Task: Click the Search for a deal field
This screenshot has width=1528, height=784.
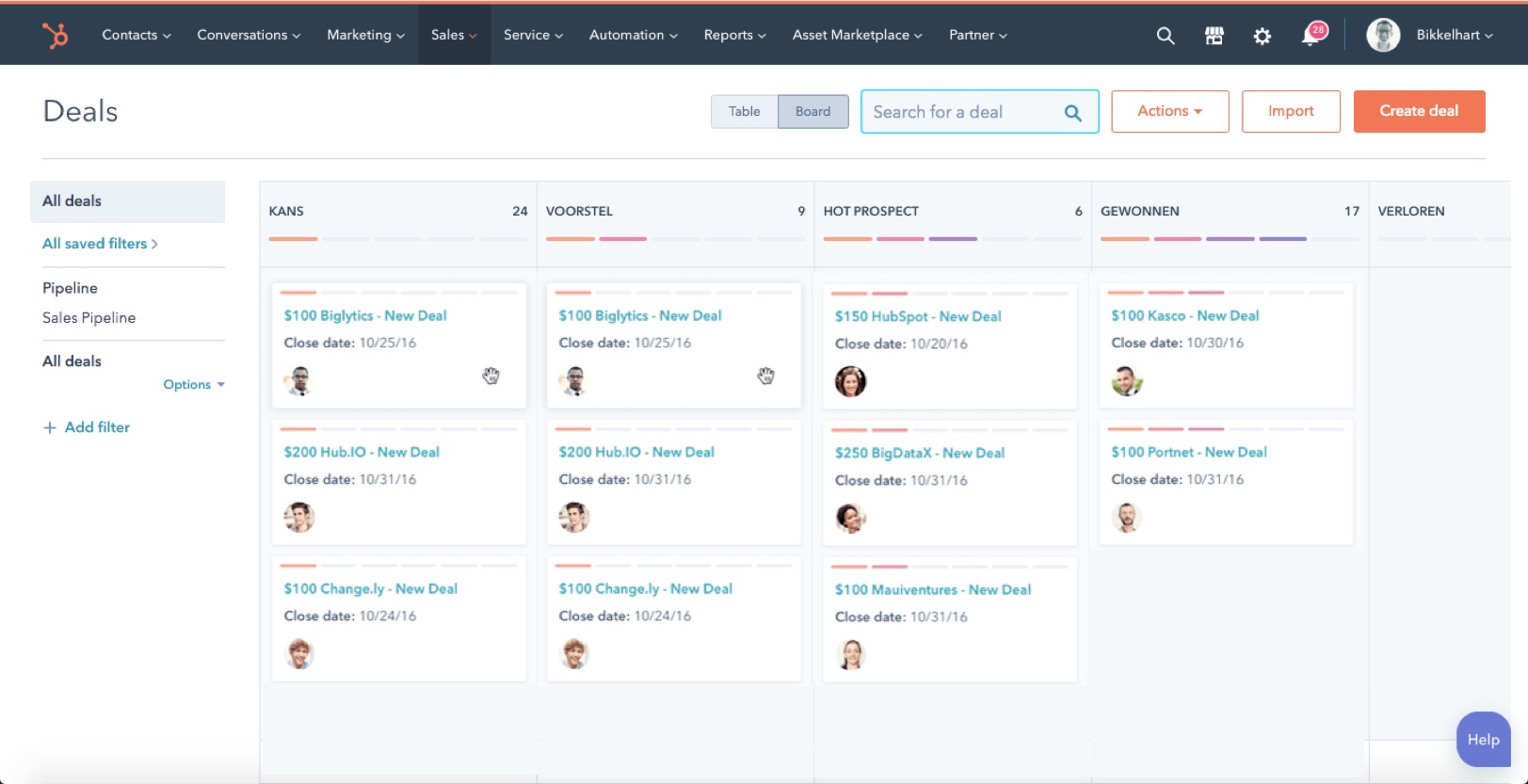Action: (979, 112)
